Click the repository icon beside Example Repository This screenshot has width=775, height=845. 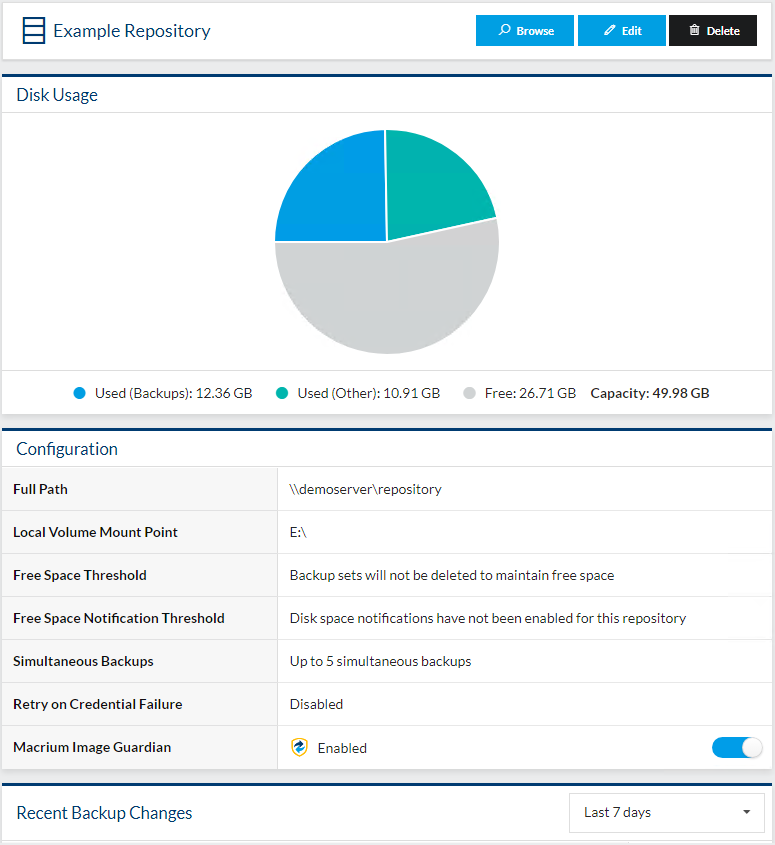point(34,31)
